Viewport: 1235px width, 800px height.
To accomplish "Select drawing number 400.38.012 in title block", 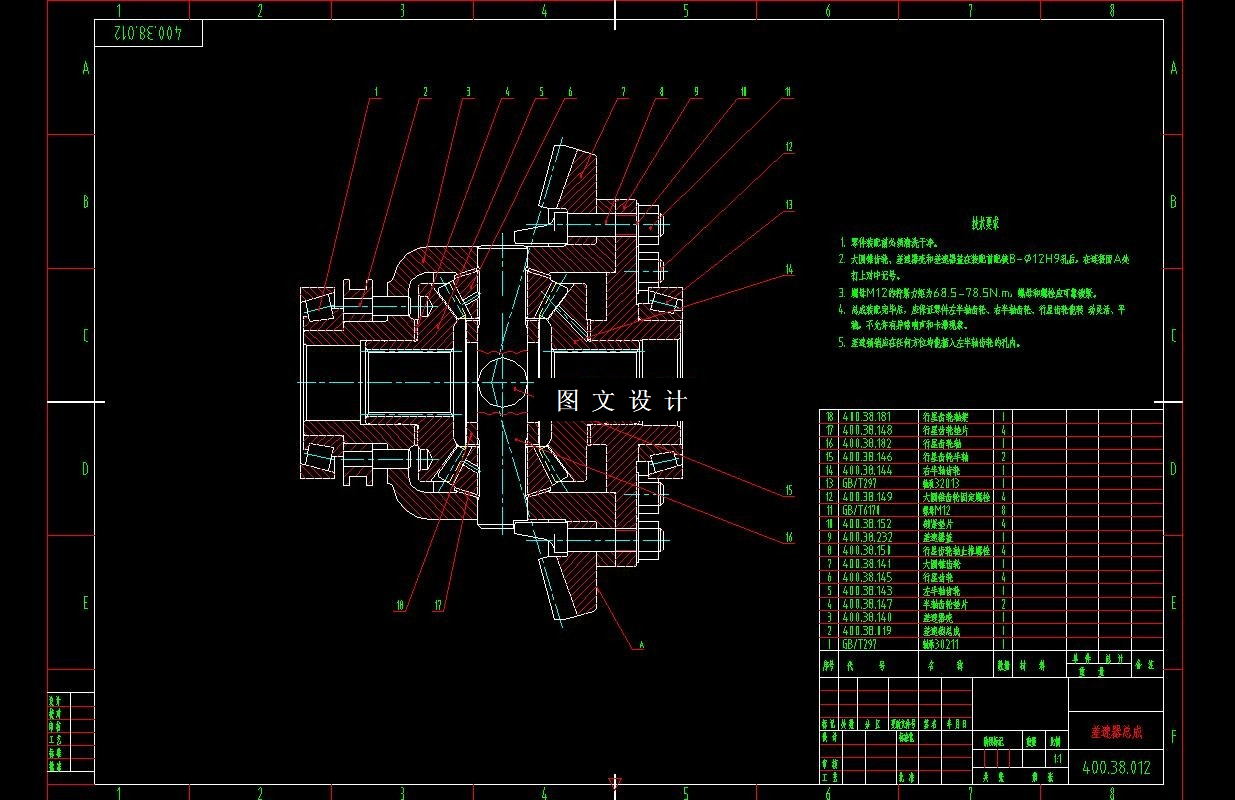I will tap(1116, 768).
